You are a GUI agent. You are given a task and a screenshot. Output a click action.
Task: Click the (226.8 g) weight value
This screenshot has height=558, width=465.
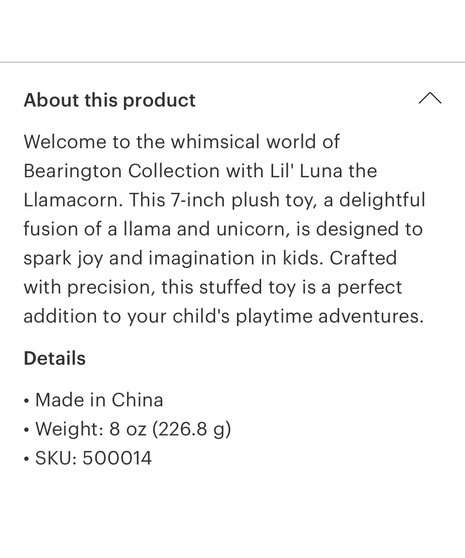(x=191, y=429)
